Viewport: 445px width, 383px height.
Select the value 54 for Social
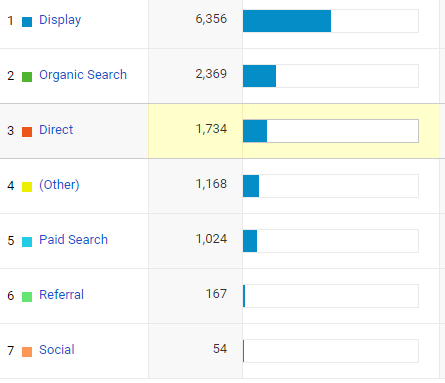(220, 349)
